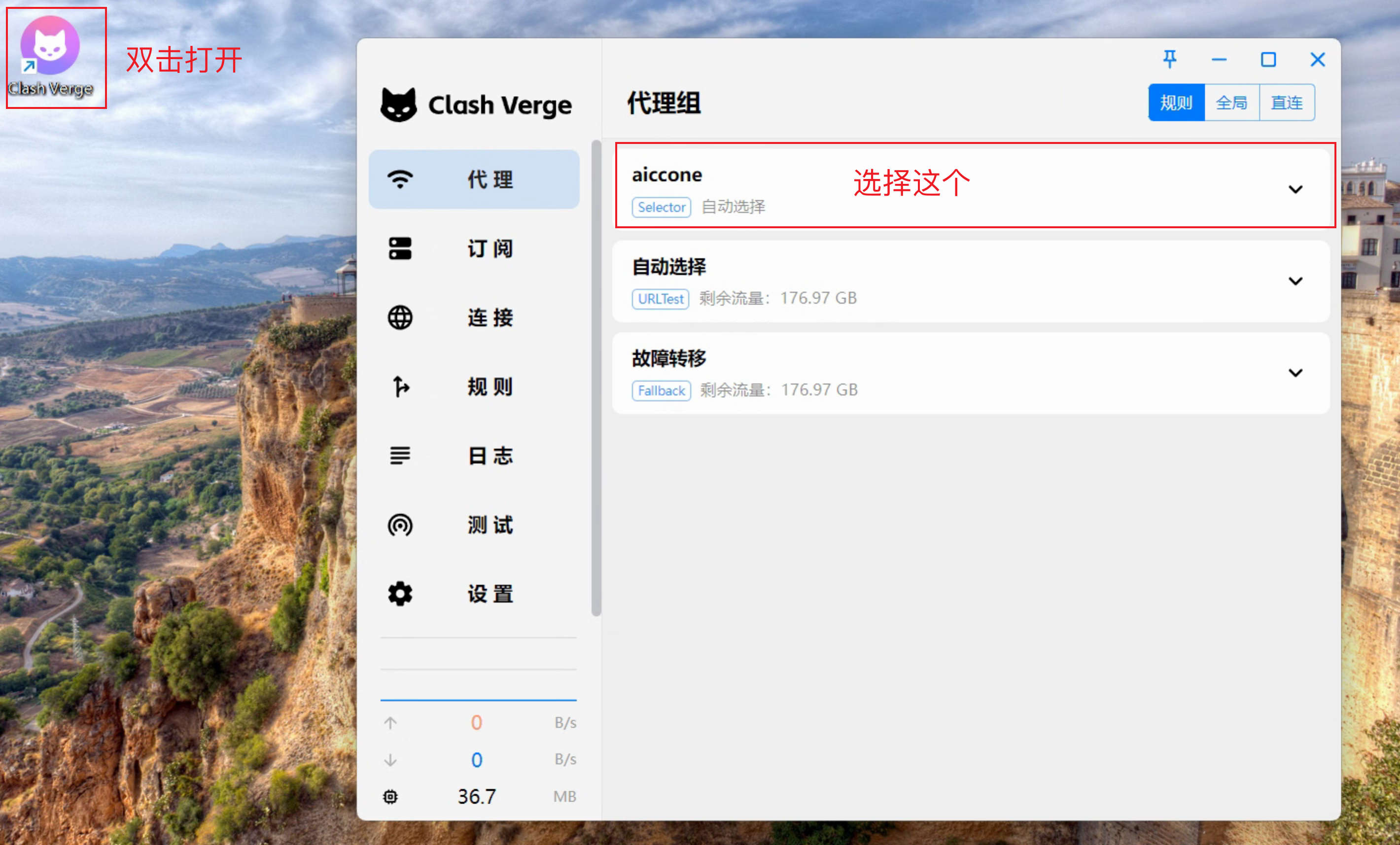
Task: Select the 规则 (Rule) mode tab
Action: (x=1176, y=102)
